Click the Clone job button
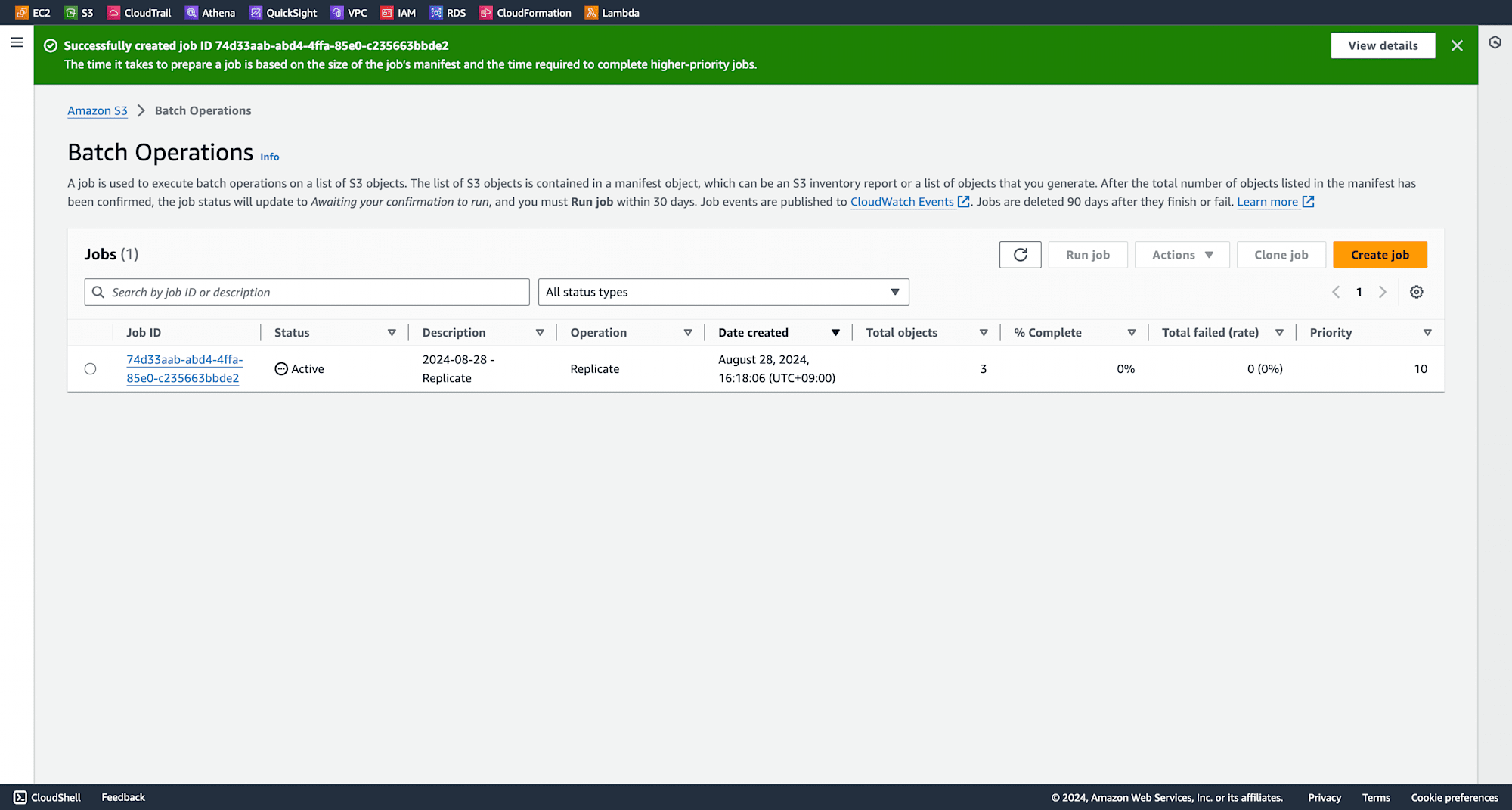The image size is (1512, 810). pyautogui.click(x=1281, y=255)
